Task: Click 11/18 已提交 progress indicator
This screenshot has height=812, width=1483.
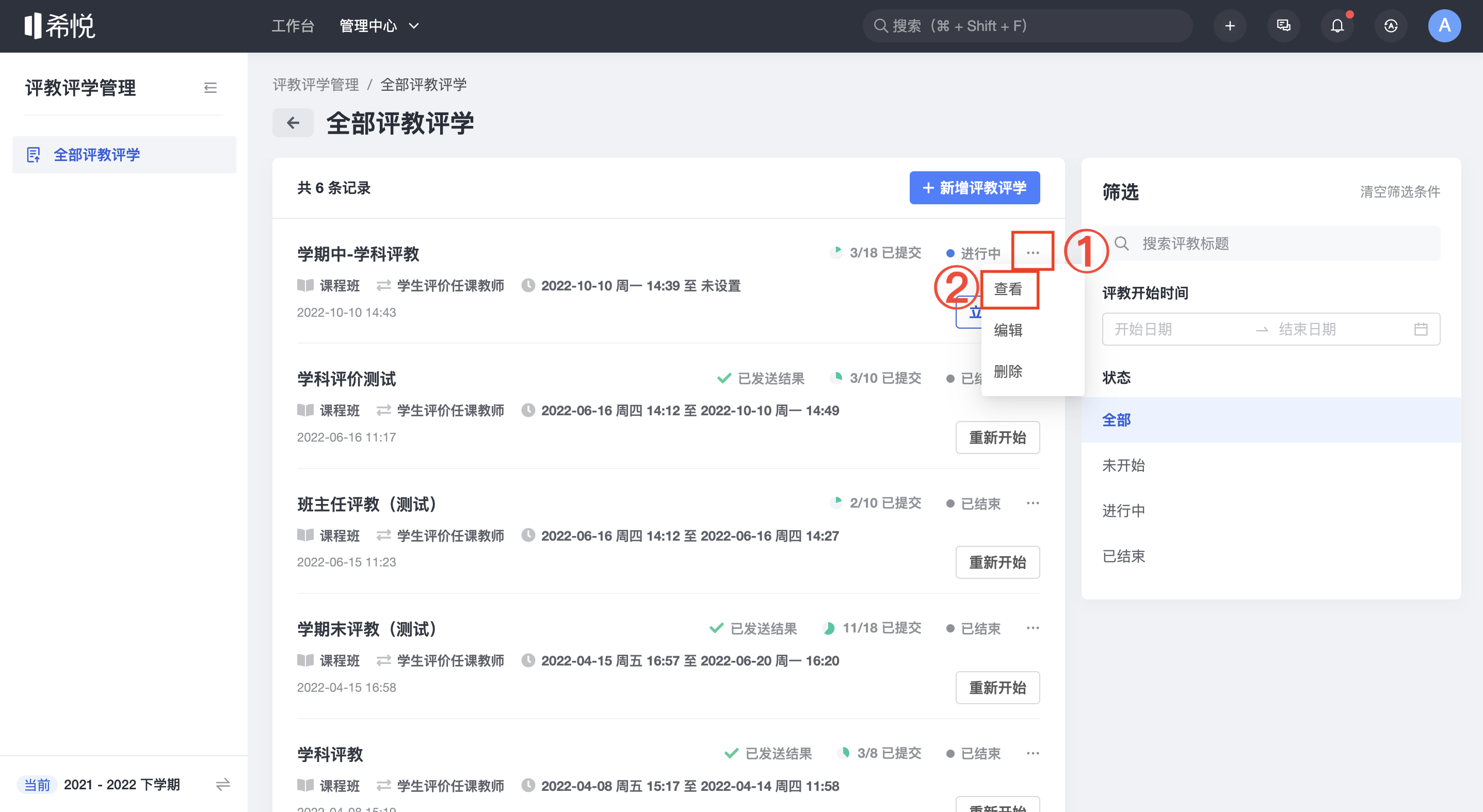Action: click(872, 628)
